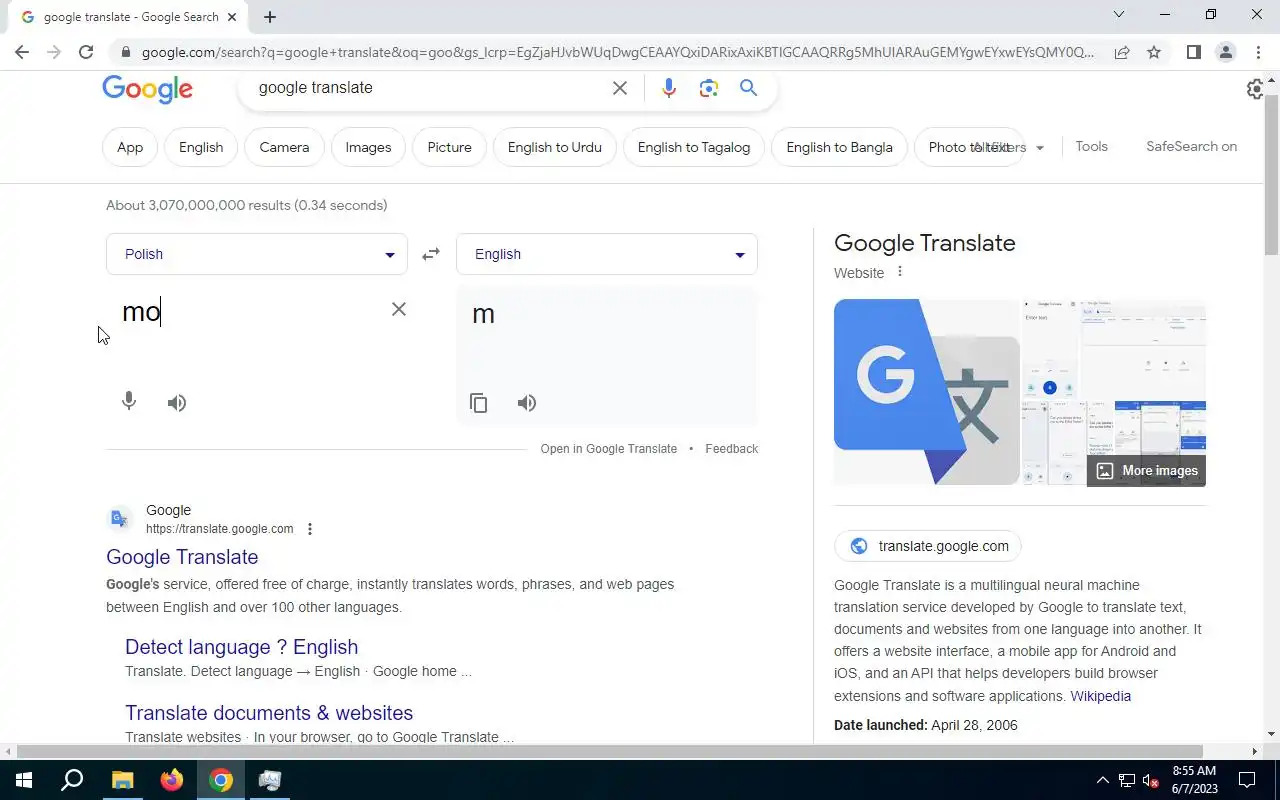Viewport: 1280px width, 800px height.
Task: Click the blue search magnifier icon
Action: (748, 88)
